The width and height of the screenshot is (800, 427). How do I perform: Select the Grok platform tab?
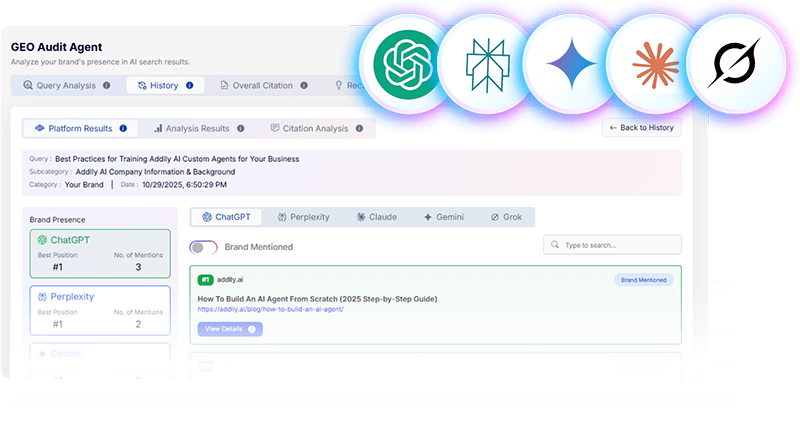point(506,217)
